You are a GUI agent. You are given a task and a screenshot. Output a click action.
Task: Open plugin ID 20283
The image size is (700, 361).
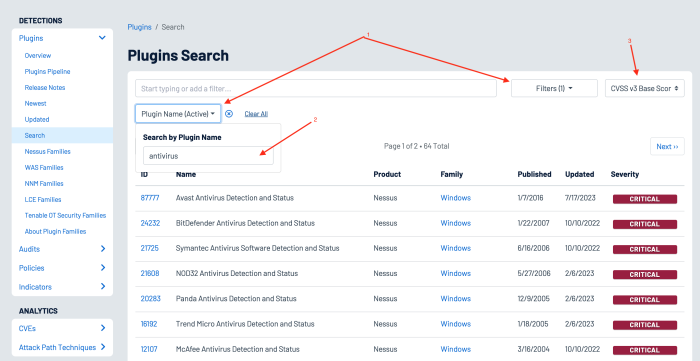150,298
